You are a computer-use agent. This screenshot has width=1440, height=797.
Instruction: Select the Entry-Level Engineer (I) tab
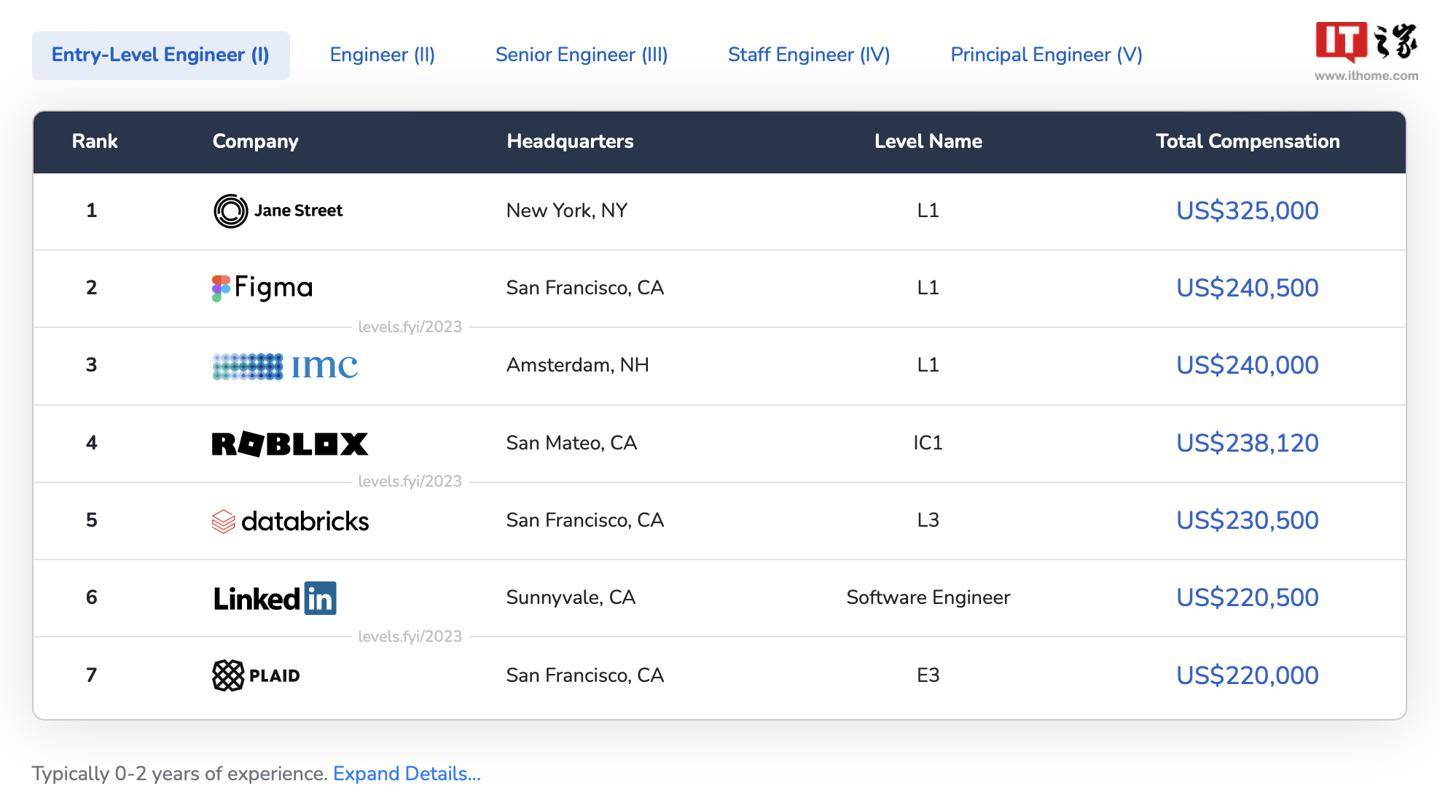(x=161, y=55)
